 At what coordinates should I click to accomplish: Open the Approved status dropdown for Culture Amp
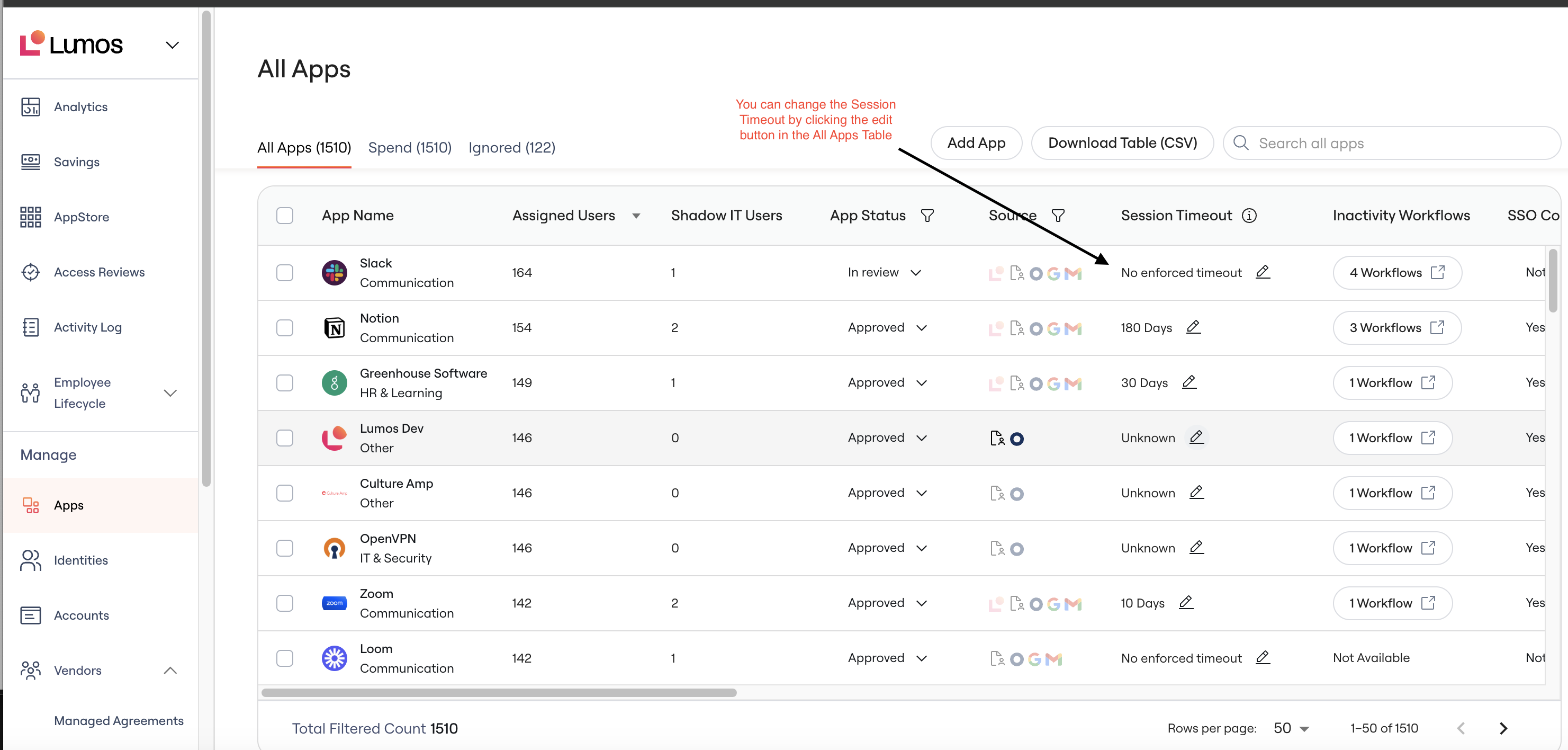(887, 493)
